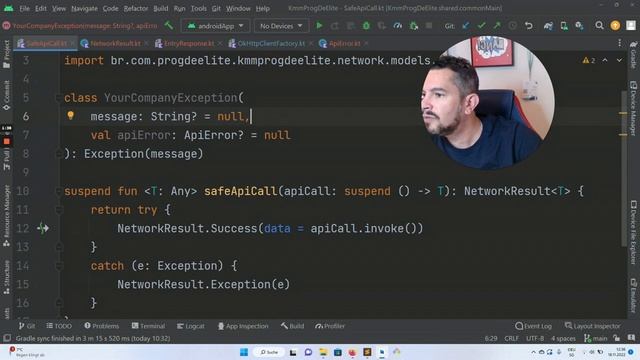Screen dimensions: 640x360
Task: Open the Navigate menu
Action: 84,8
